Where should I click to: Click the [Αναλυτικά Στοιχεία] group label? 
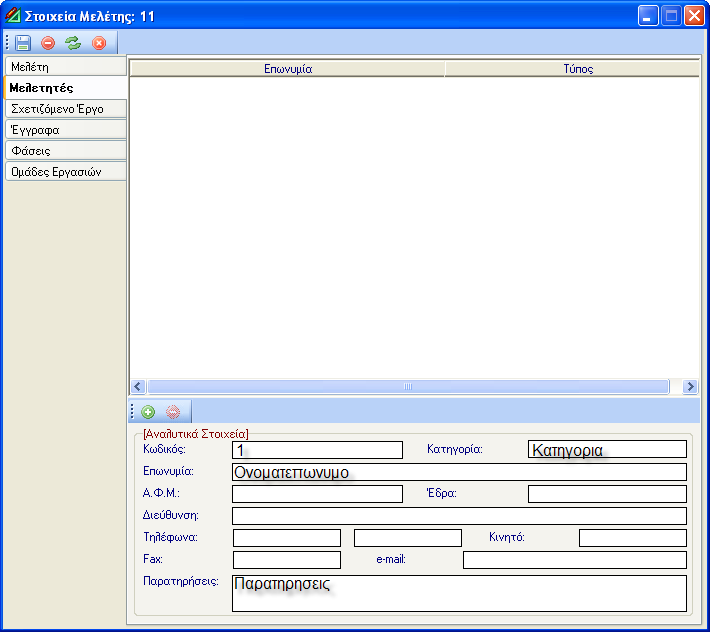(x=196, y=434)
